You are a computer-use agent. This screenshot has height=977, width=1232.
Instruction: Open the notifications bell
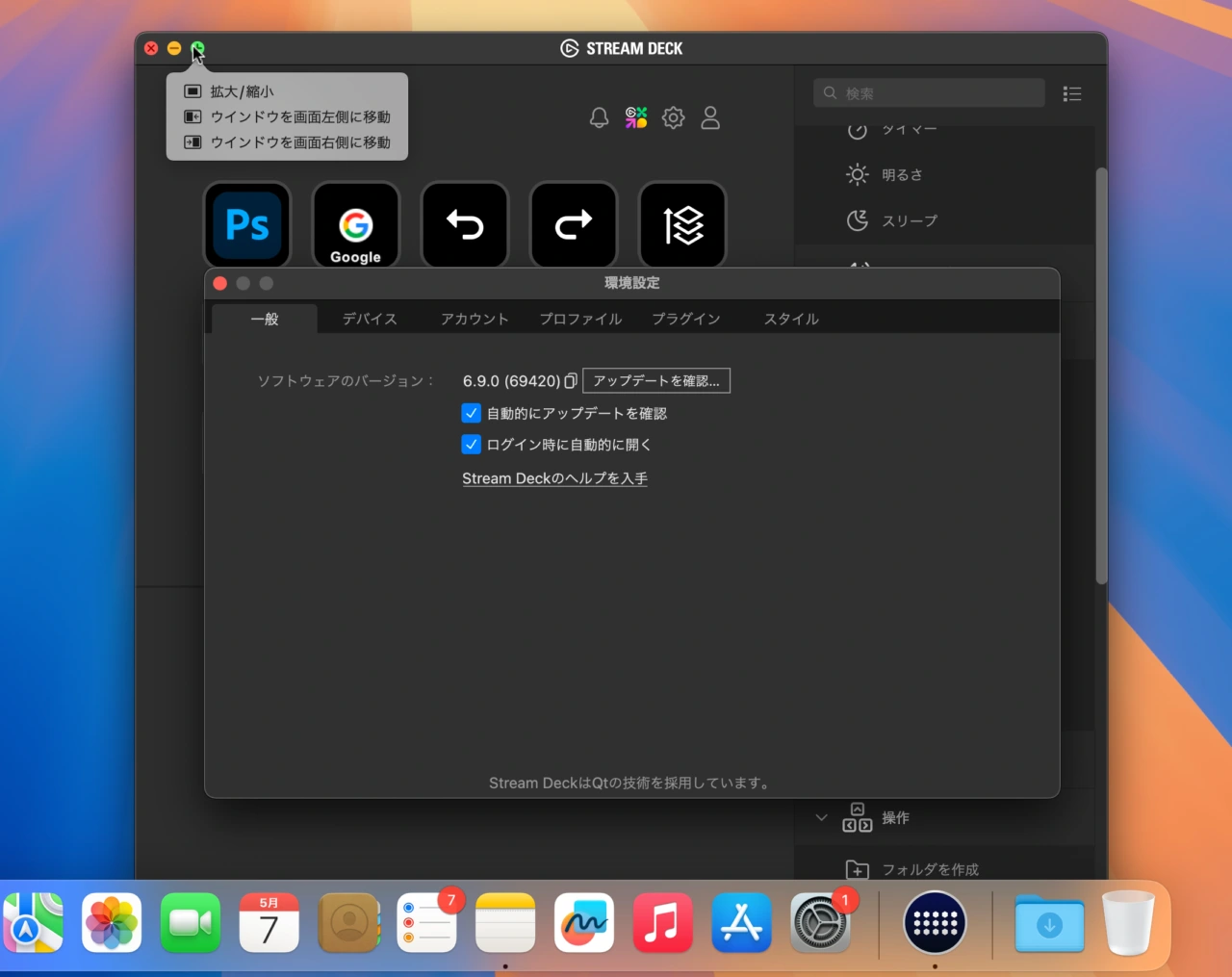[x=599, y=117]
